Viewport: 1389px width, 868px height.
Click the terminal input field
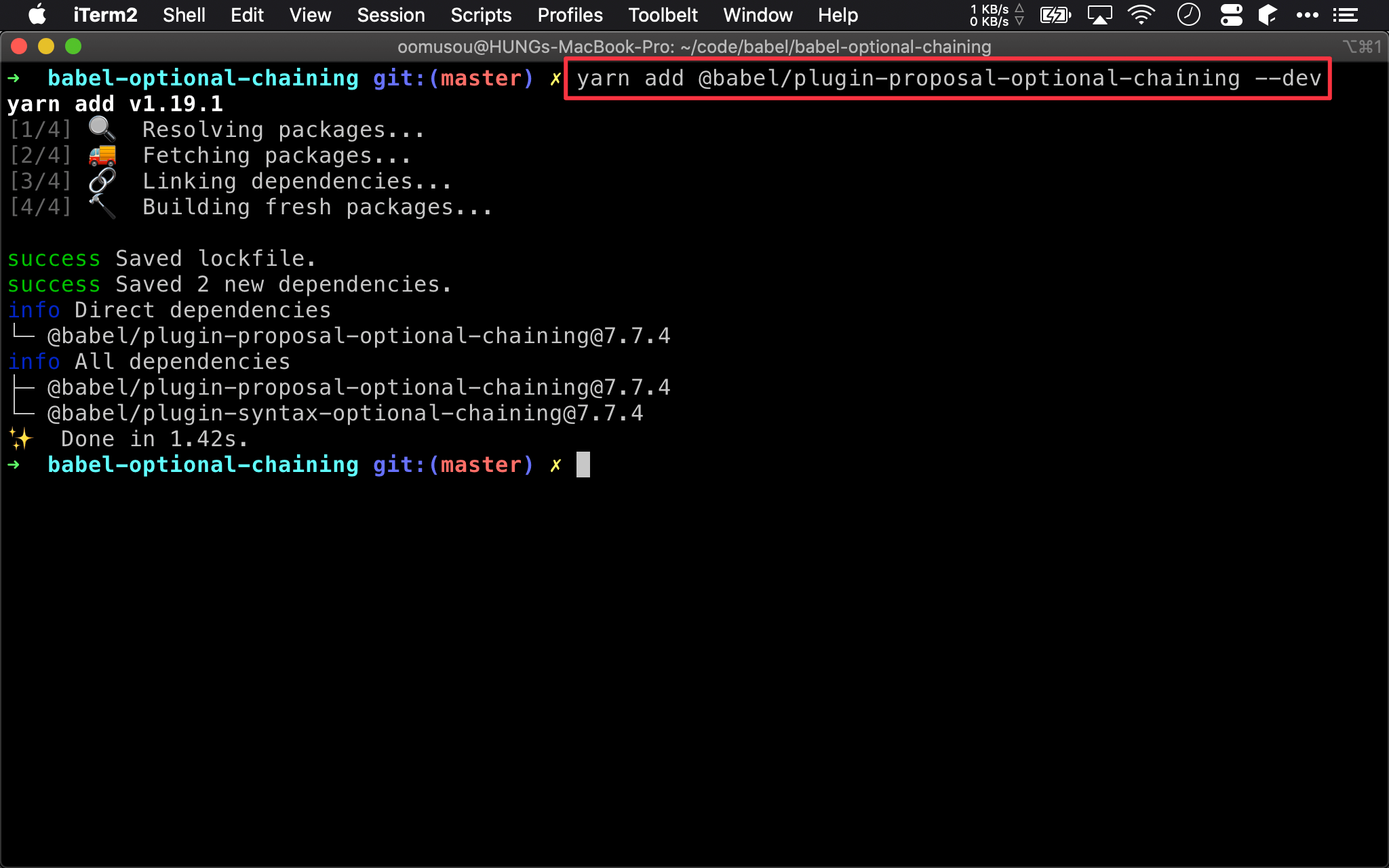pos(583,465)
